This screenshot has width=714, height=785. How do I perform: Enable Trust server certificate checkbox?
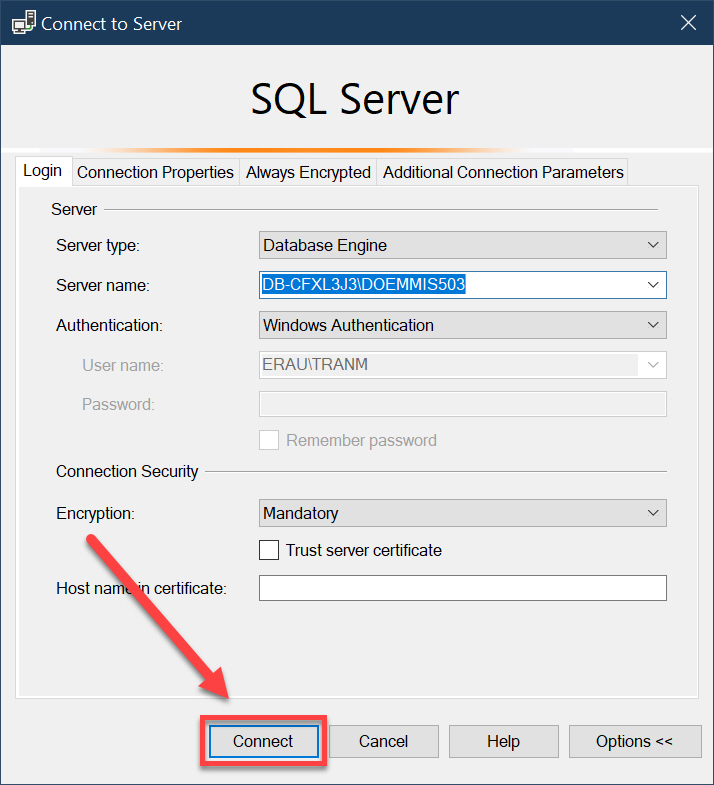coord(269,550)
